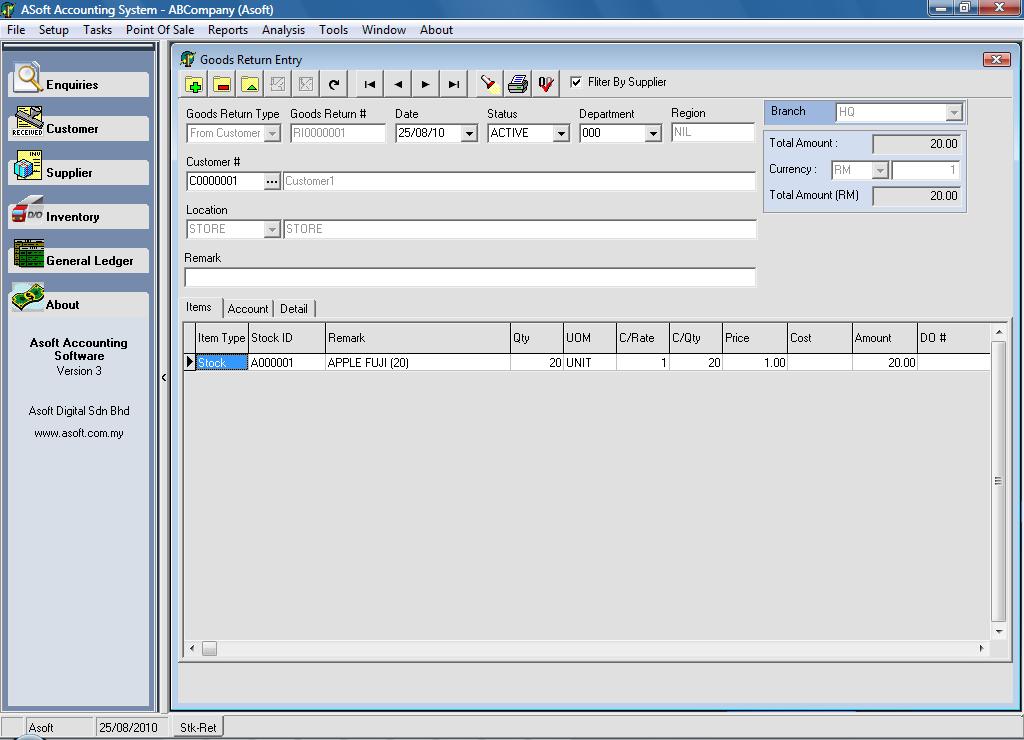Screen dimensions: 1024x740
Task: Open the File menu
Action: [x=16, y=30]
